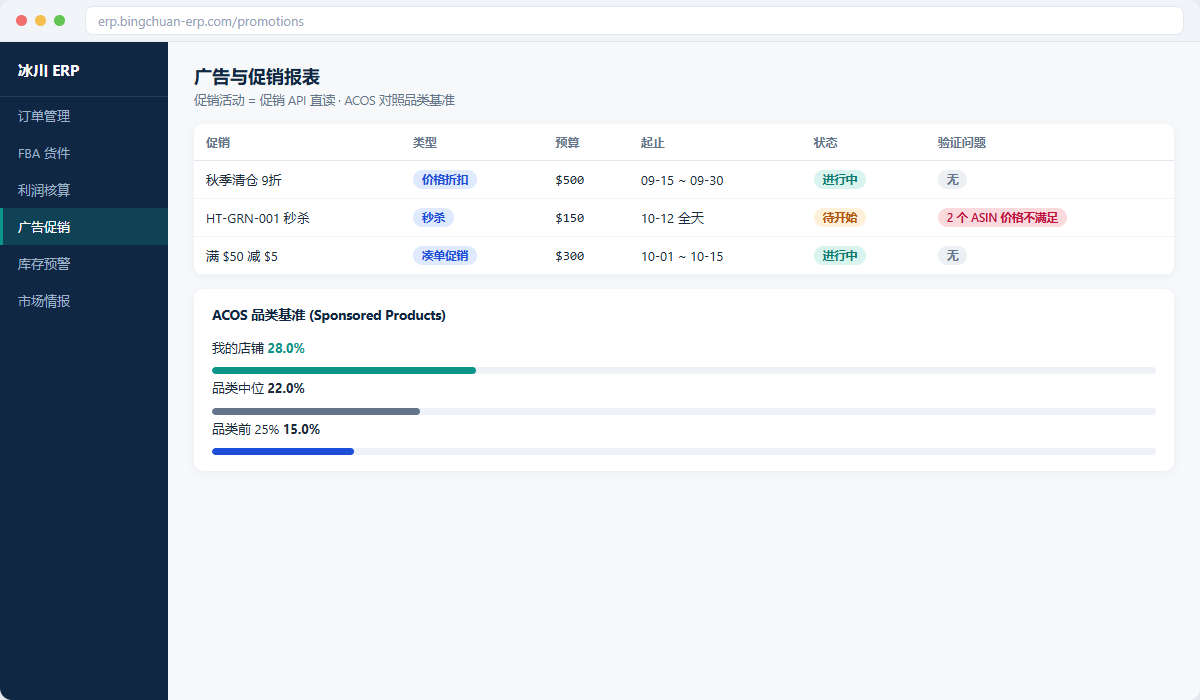1200x700 pixels.
Task: Click the $150 budget cell
Action: (570, 218)
